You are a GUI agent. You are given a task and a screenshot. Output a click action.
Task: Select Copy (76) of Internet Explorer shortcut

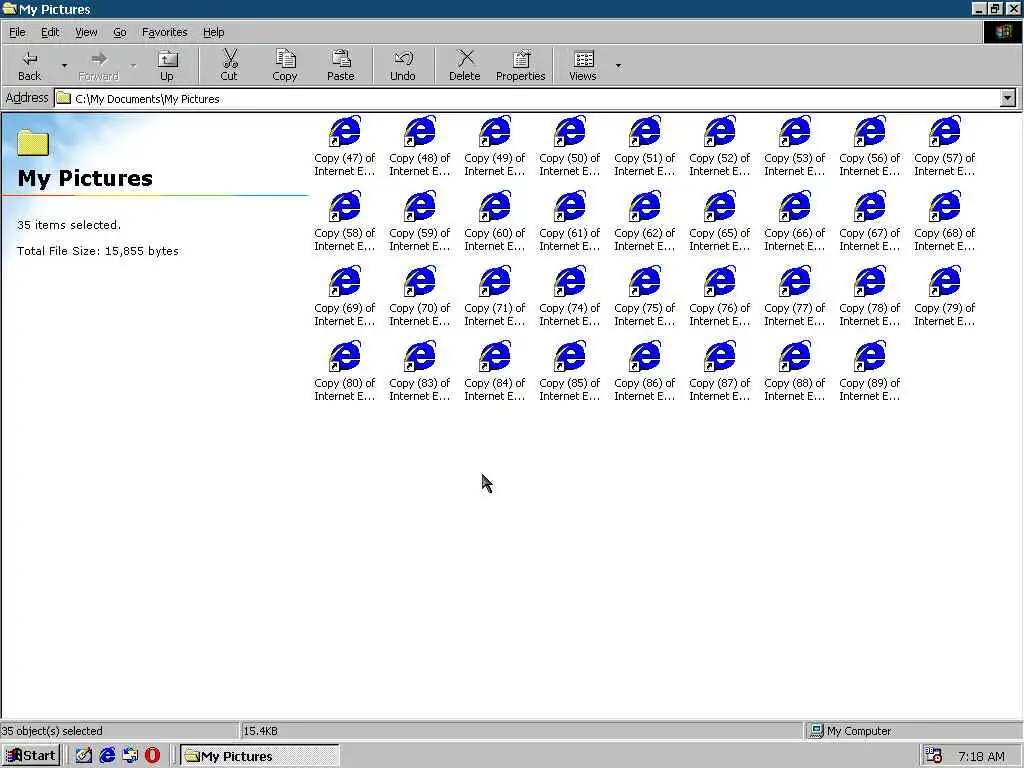[720, 296]
